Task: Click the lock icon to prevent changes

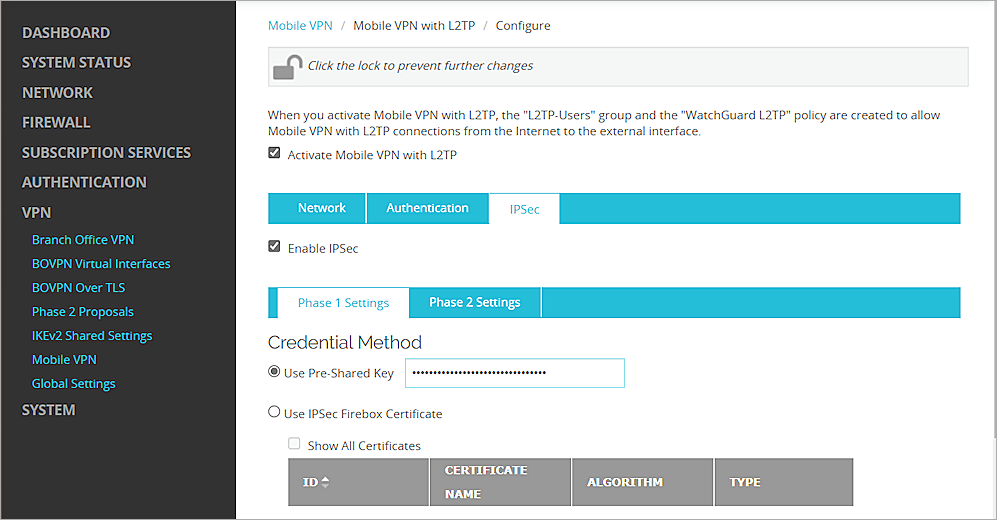Action: pos(288,67)
